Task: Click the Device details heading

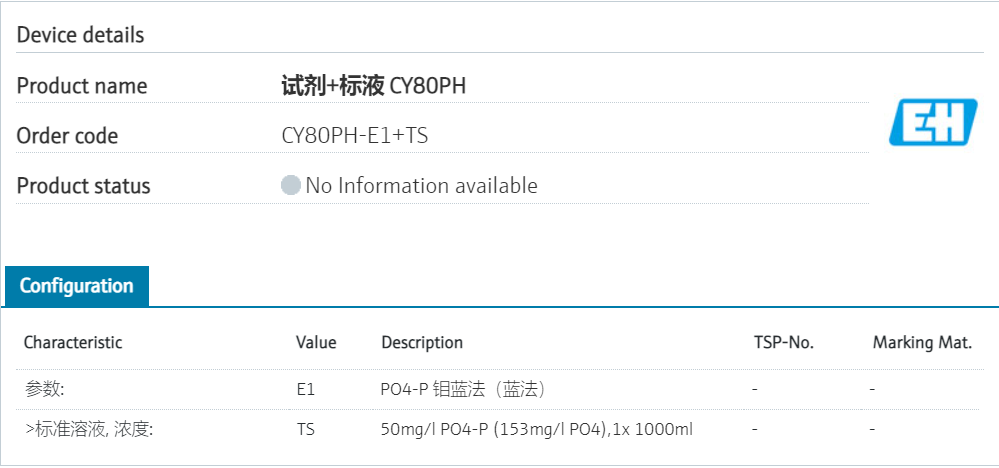Action: (x=81, y=35)
